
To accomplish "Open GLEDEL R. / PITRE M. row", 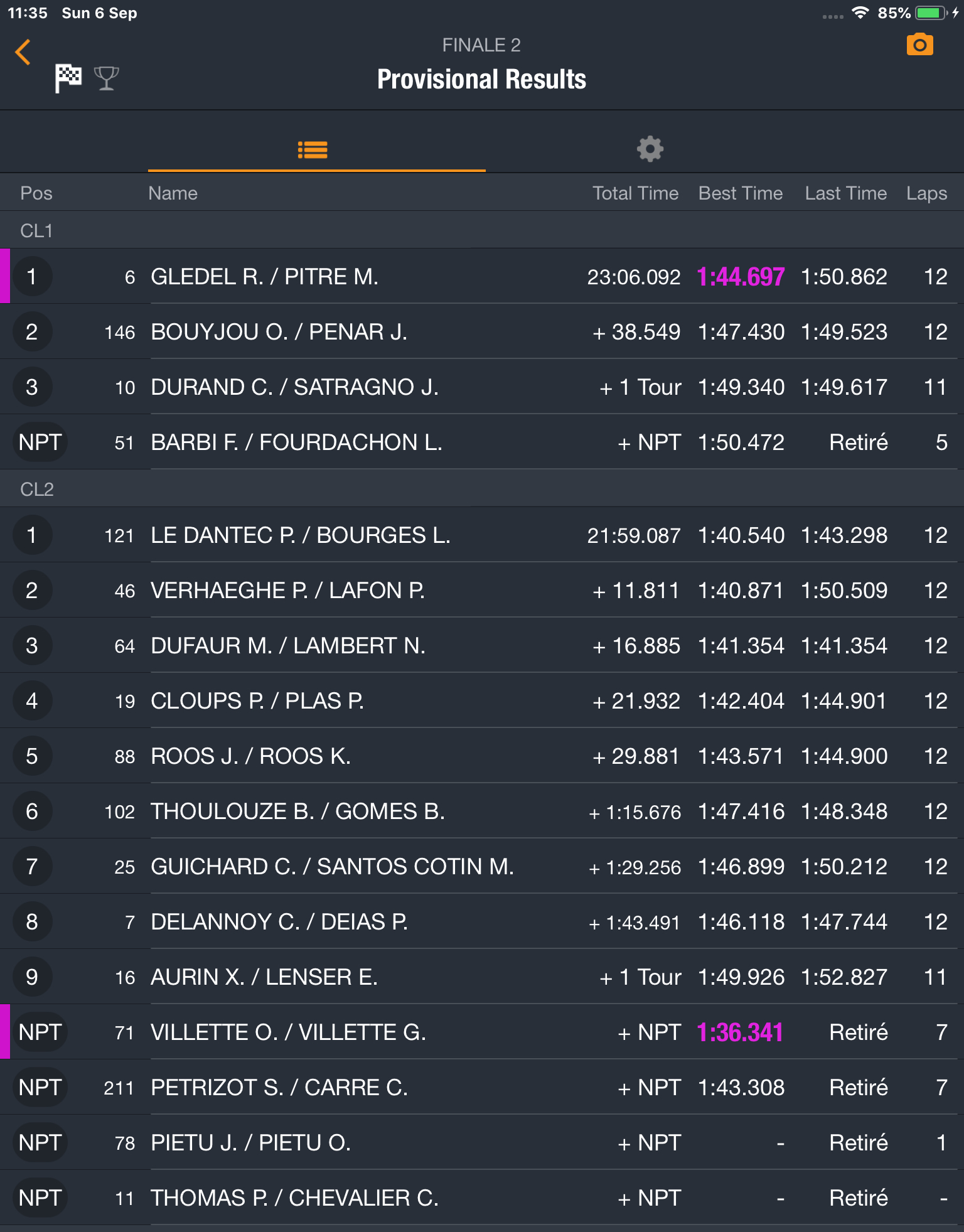I will tap(264, 277).
